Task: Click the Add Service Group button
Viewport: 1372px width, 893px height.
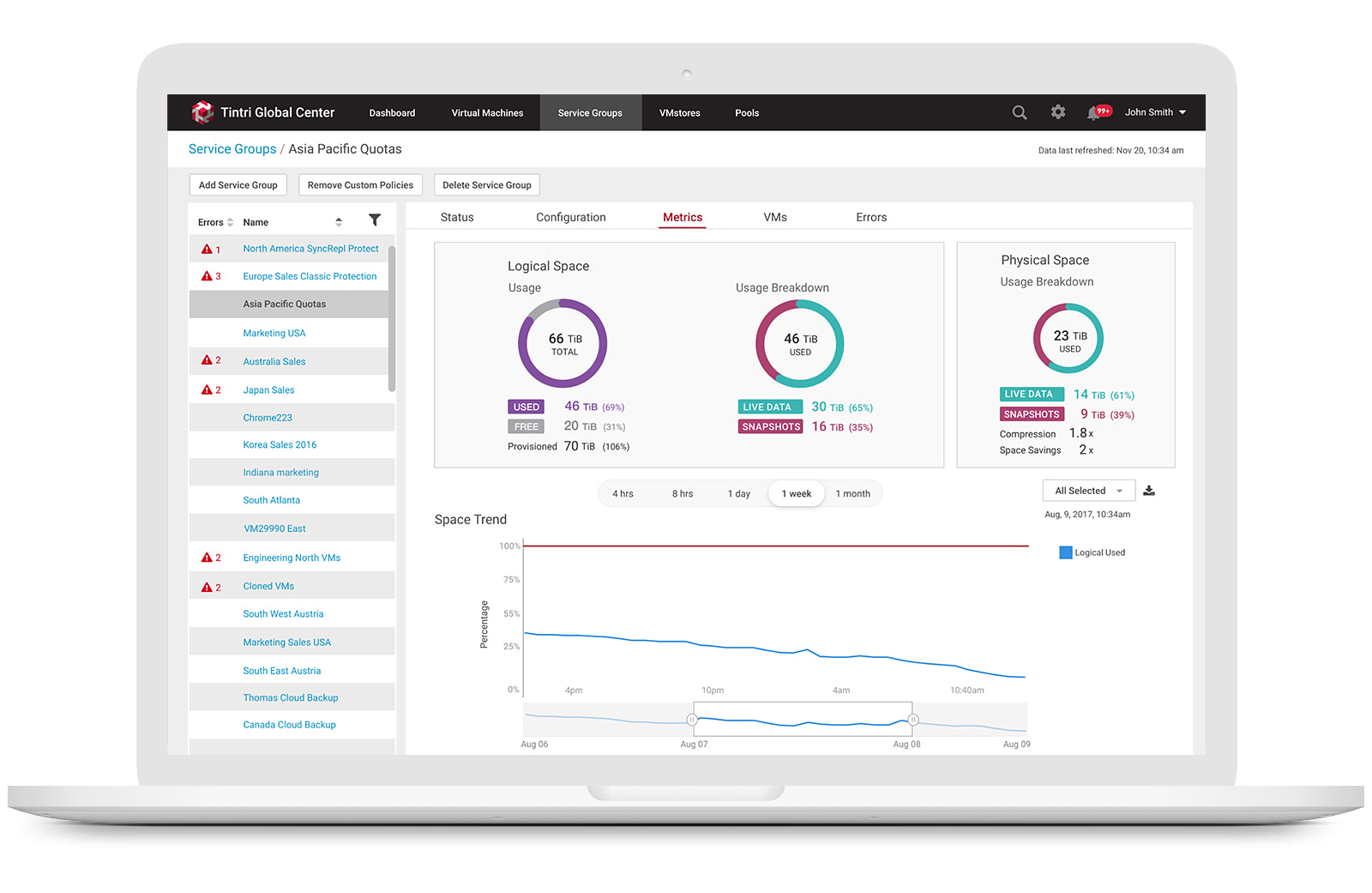Action: [238, 185]
